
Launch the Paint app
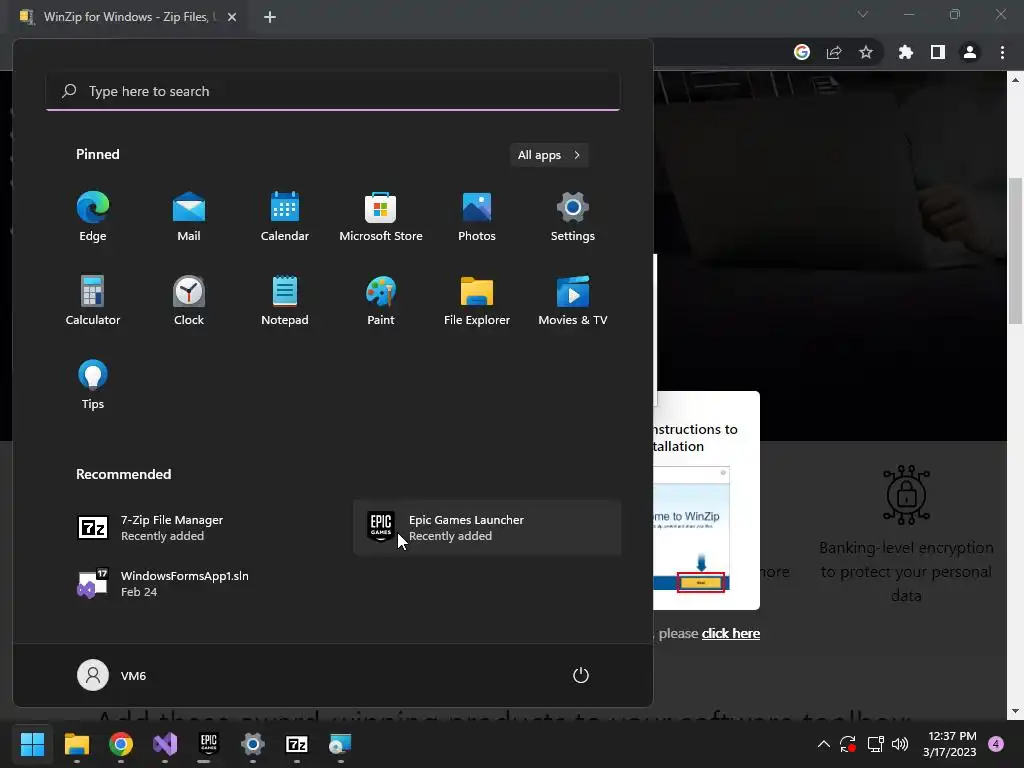381,301
